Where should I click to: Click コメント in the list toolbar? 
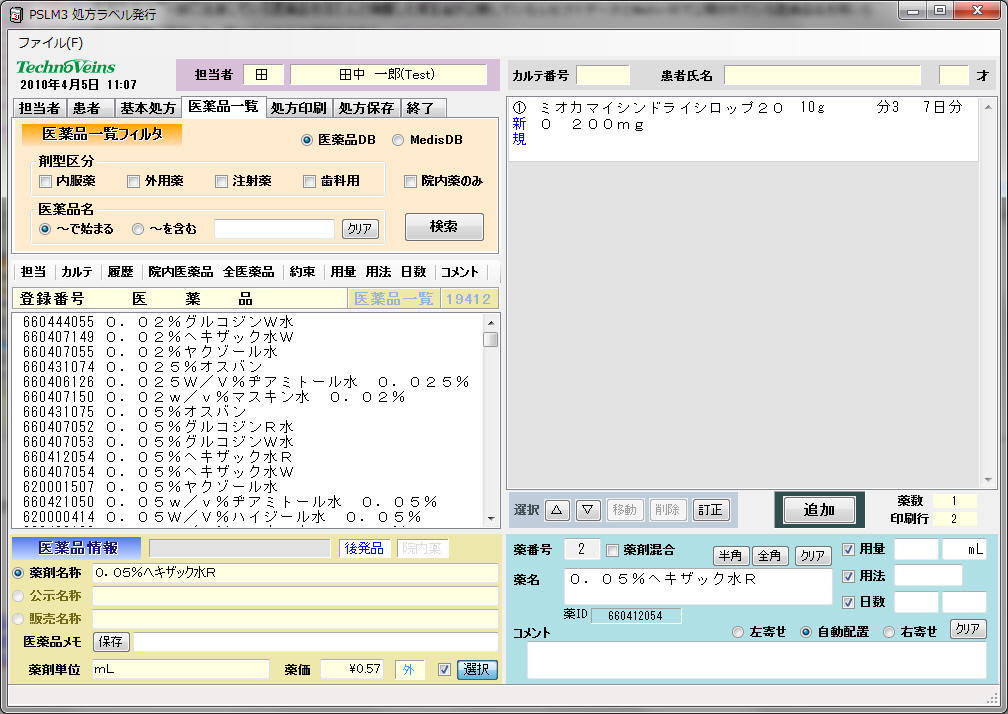coord(460,272)
